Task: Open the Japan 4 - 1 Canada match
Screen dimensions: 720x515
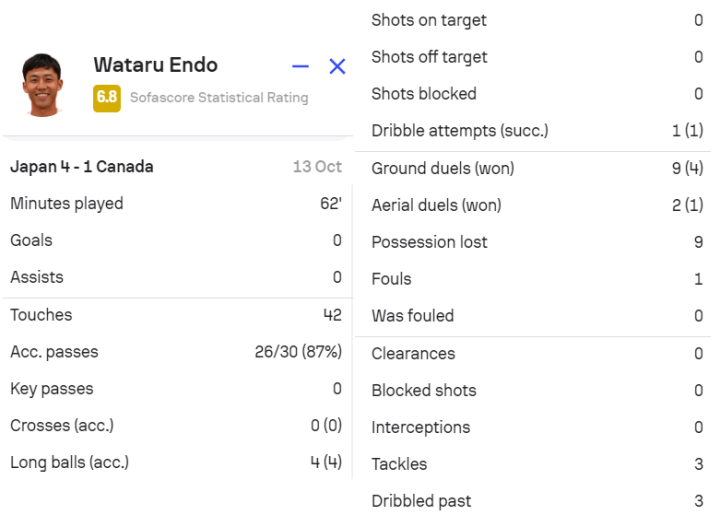Action: pyautogui.click(x=82, y=167)
